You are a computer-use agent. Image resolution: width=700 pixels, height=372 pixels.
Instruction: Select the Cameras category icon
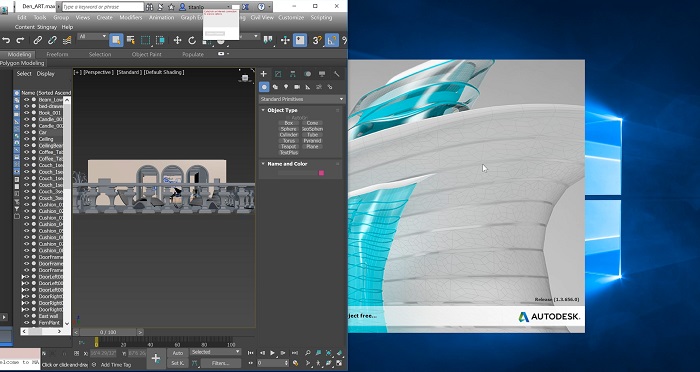point(297,87)
